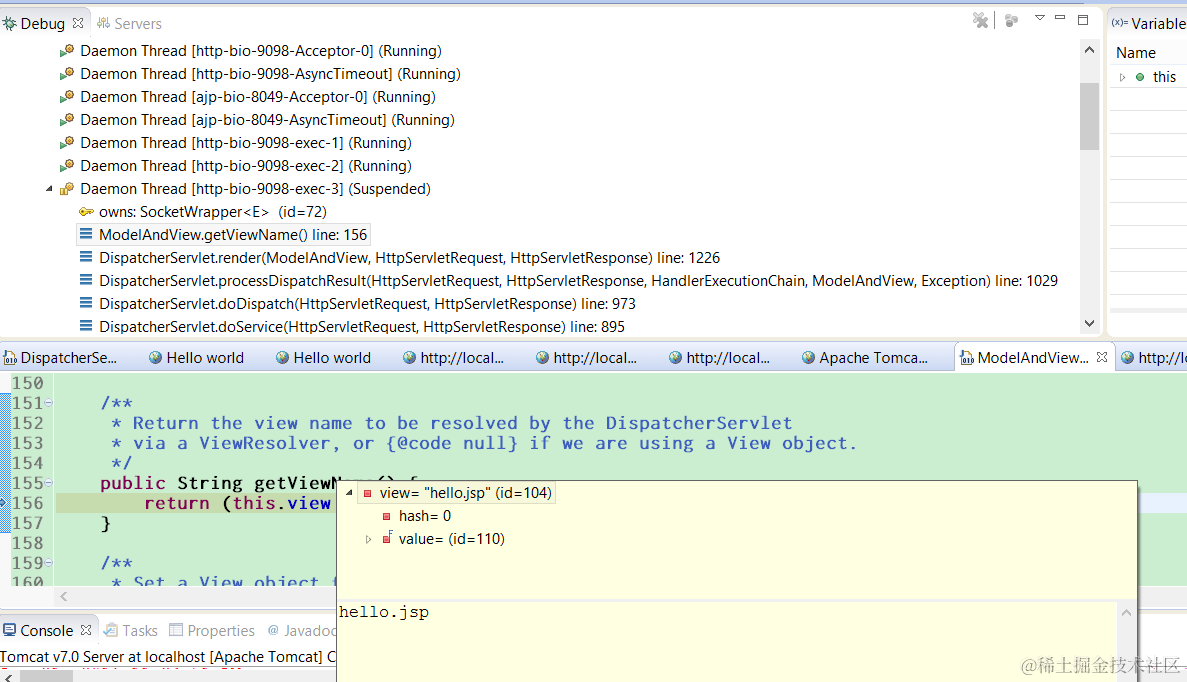
Task: Expand the 'this' variable node
Action: tap(1123, 77)
